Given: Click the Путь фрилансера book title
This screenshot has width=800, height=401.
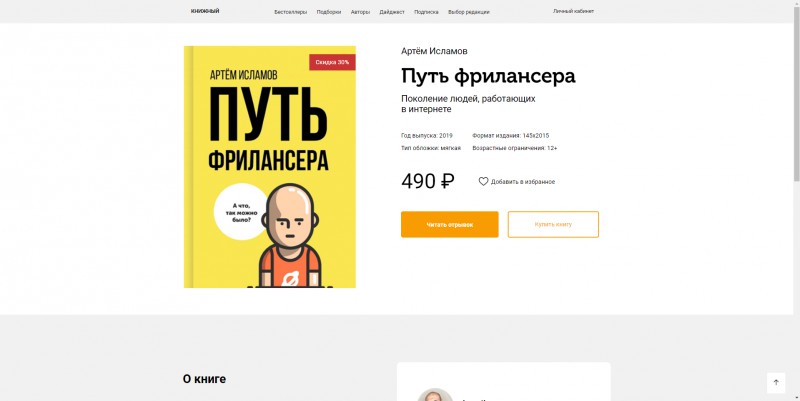Looking at the screenshot, I should point(488,76).
